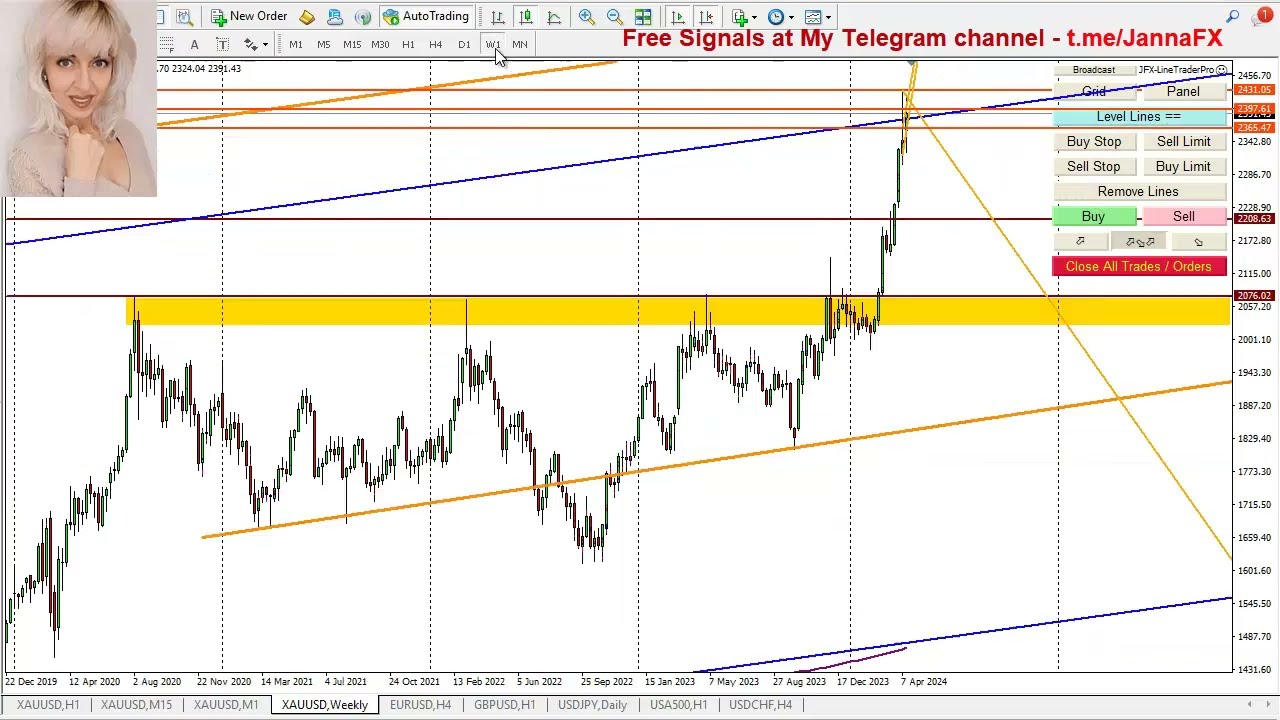Open the XAUUSD,H1 chart tab

pyautogui.click(x=48, y=705)
